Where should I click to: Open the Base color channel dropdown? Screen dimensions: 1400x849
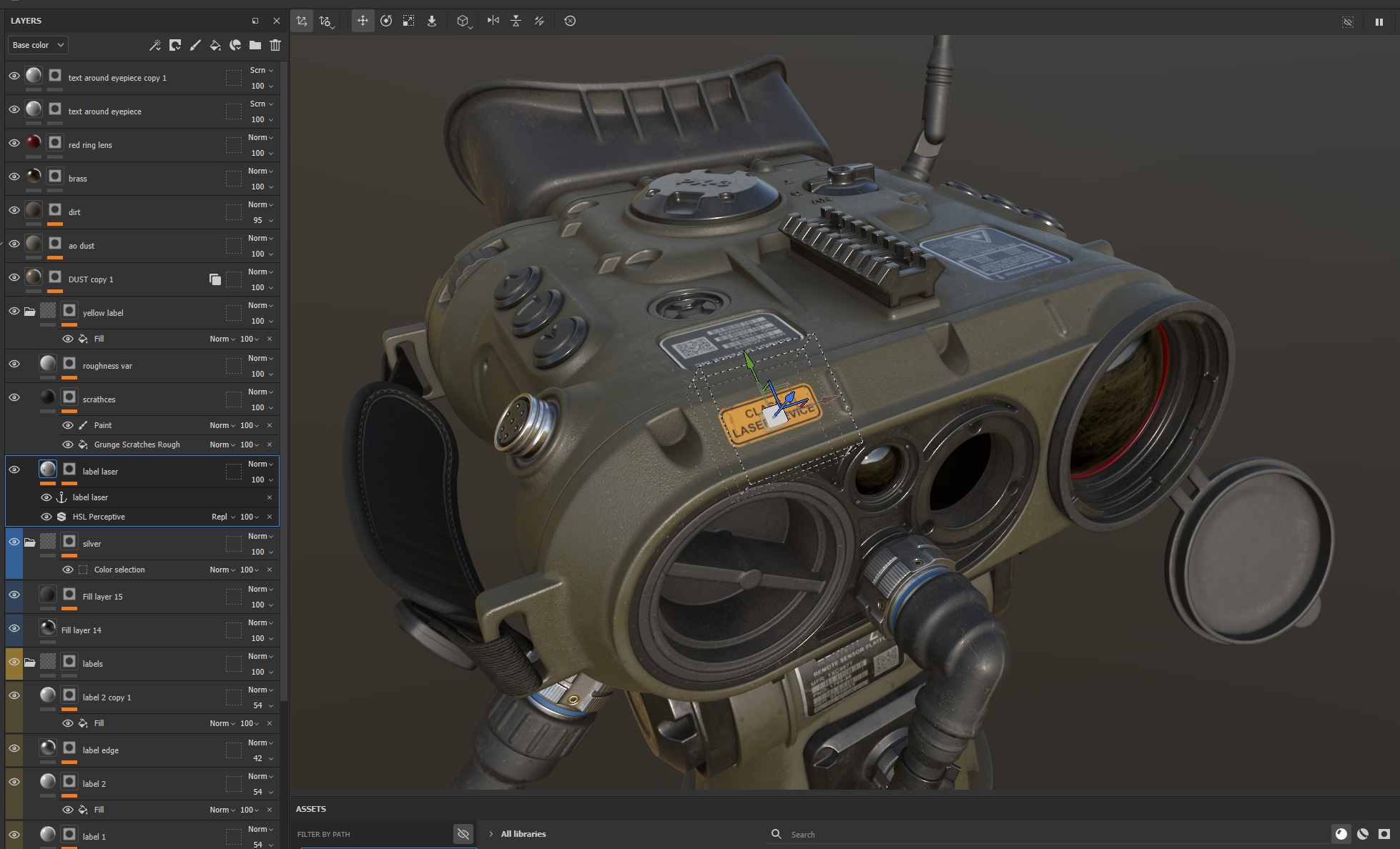tap(38, 45)
